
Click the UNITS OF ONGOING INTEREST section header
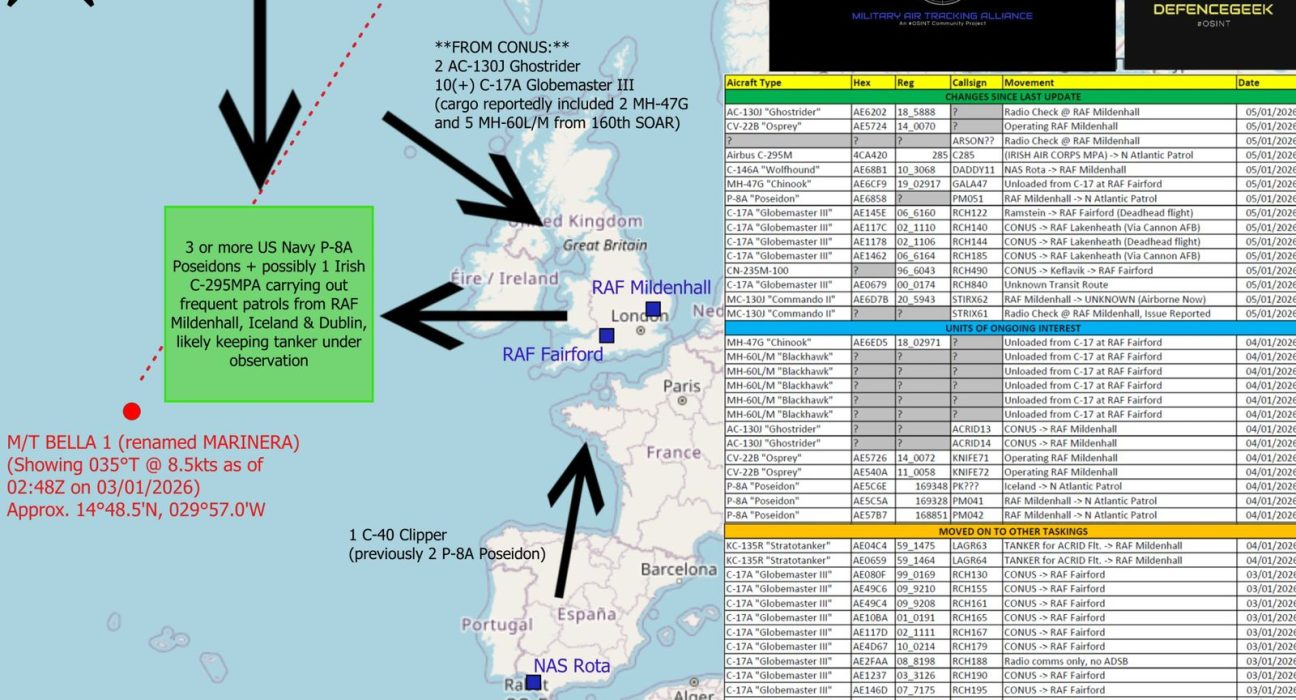(1010, 328)
